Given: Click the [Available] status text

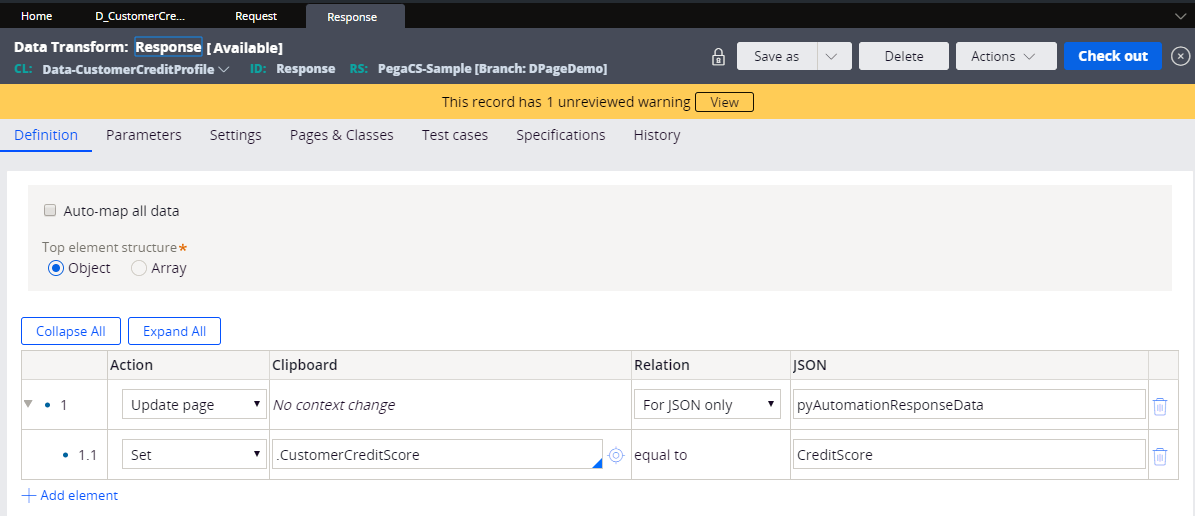Looking at the screenshot, I should coord(244,48).
